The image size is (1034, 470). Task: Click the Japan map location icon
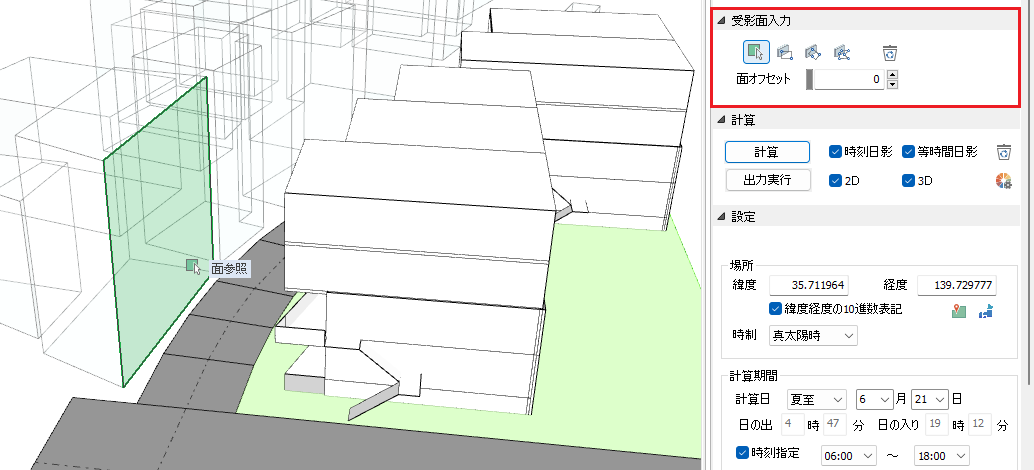(986, 311)
